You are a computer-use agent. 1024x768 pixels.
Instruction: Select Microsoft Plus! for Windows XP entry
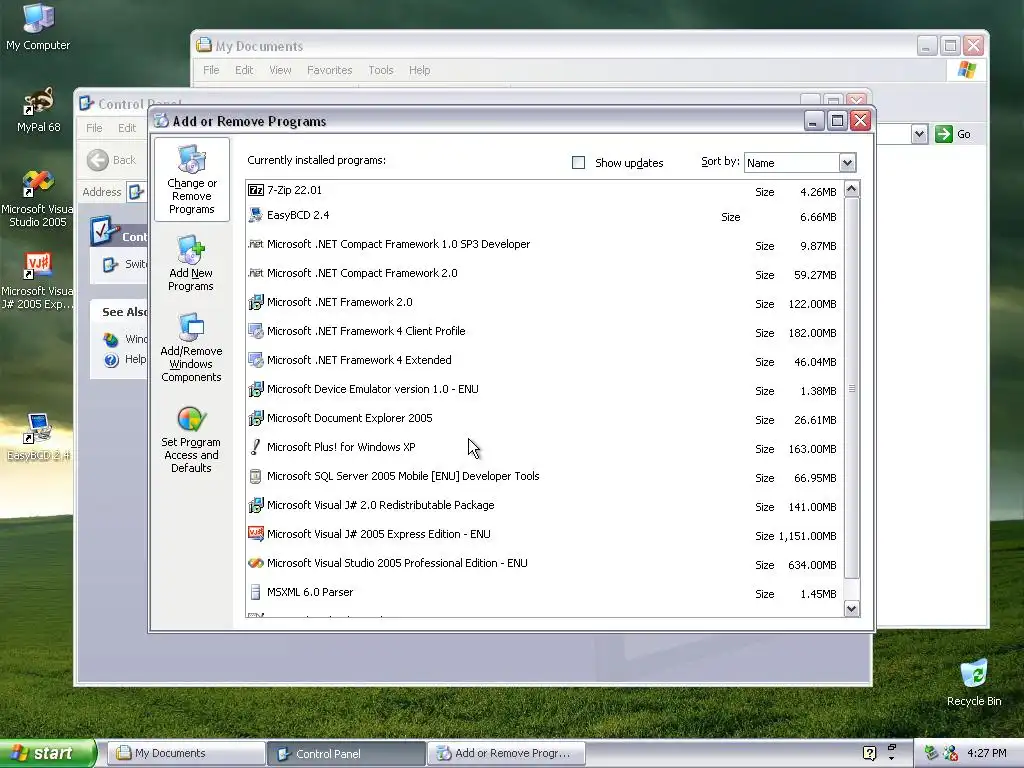click(545, 447)
